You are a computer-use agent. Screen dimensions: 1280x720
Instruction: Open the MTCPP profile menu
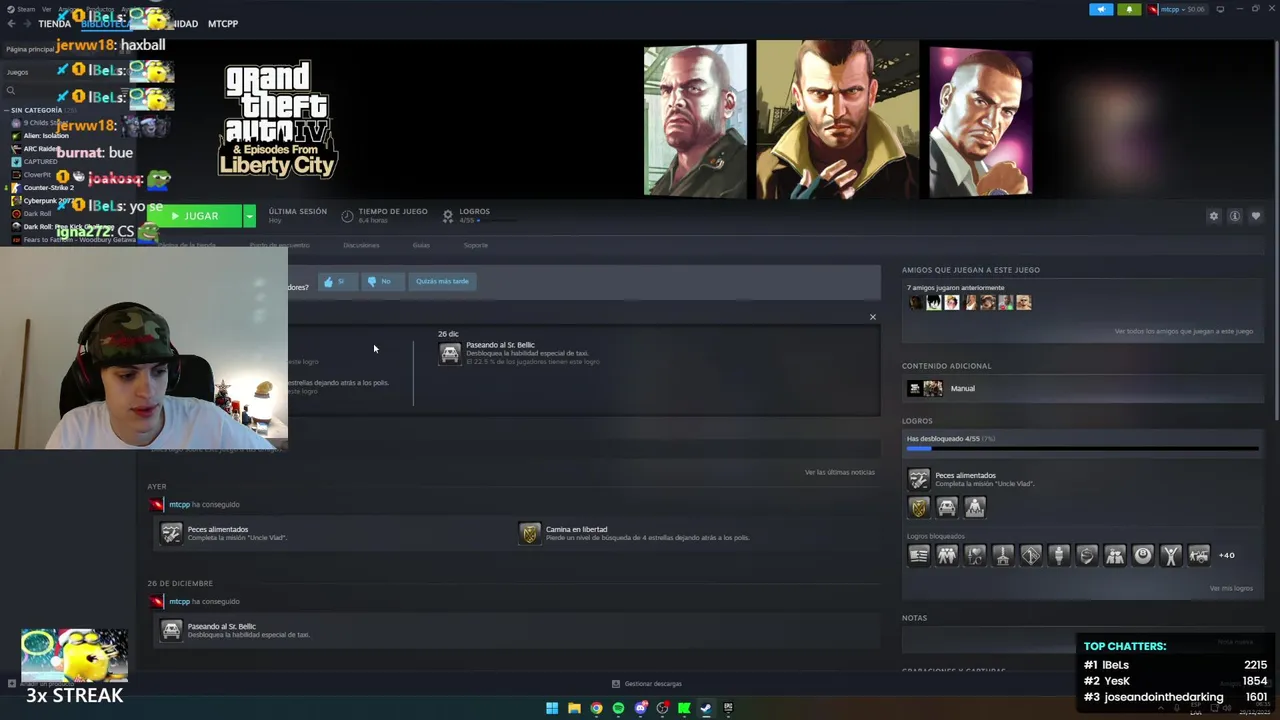tap(223, 23)
